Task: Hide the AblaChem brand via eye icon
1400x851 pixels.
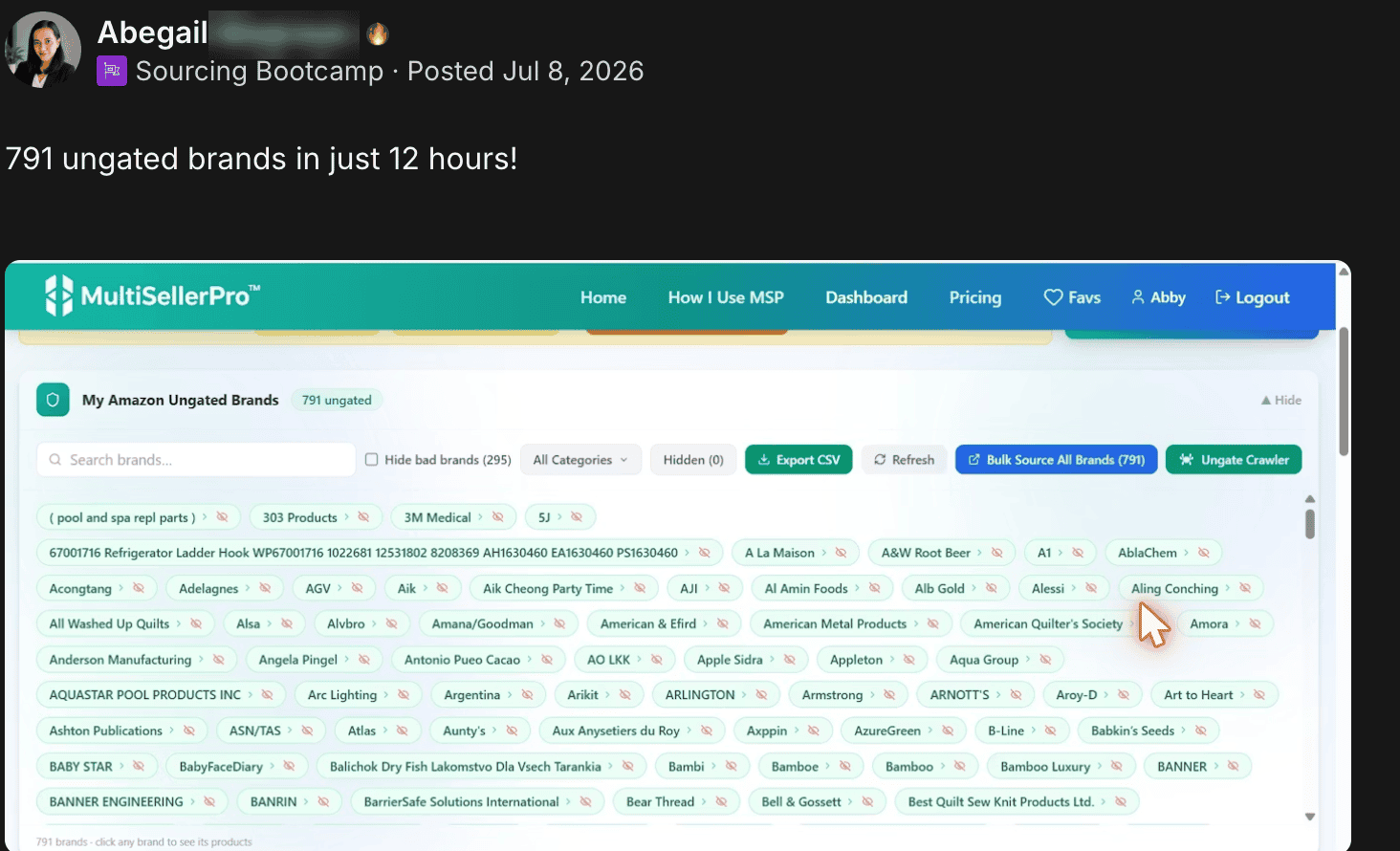Action: click(x=1203, y=553)
